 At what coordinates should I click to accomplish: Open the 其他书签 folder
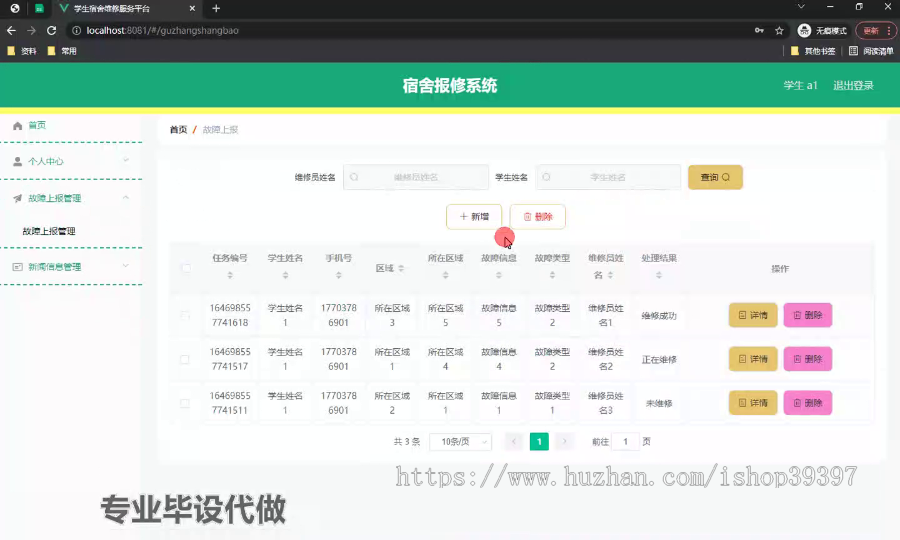813,51
